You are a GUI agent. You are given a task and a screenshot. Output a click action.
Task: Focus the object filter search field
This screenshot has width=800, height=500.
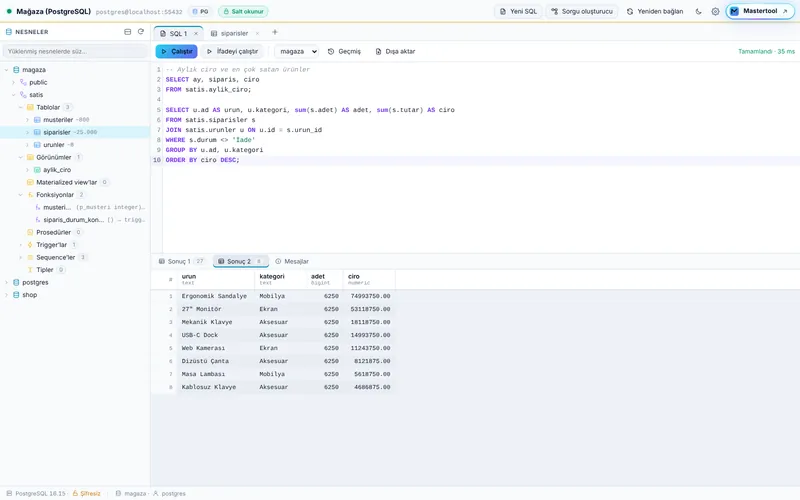coord(75,51)
